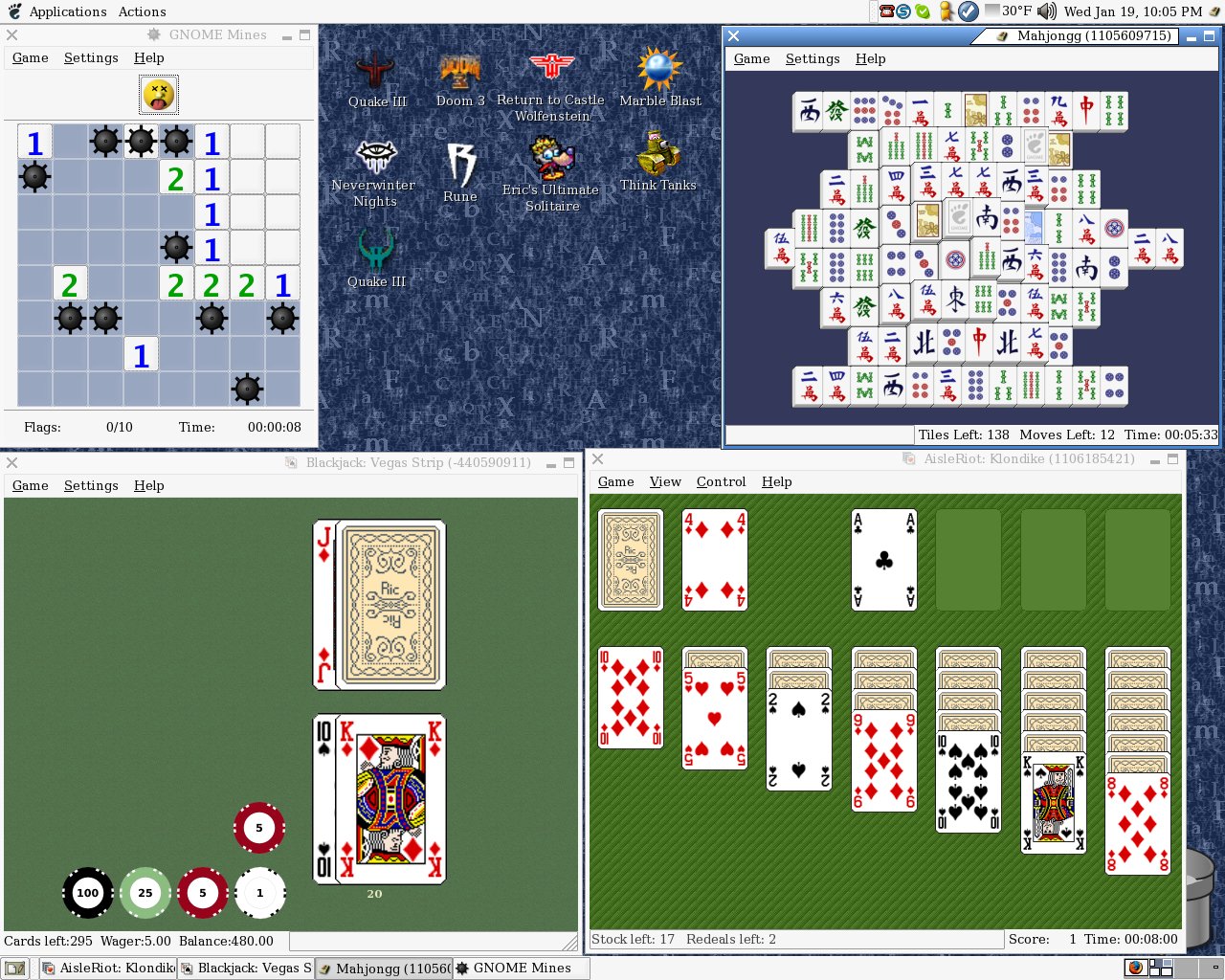Screen dimensions: 1225x980
Task: Switch to AisleRiot Klondike in the taskbar
Action: click(x=108, y=968)
